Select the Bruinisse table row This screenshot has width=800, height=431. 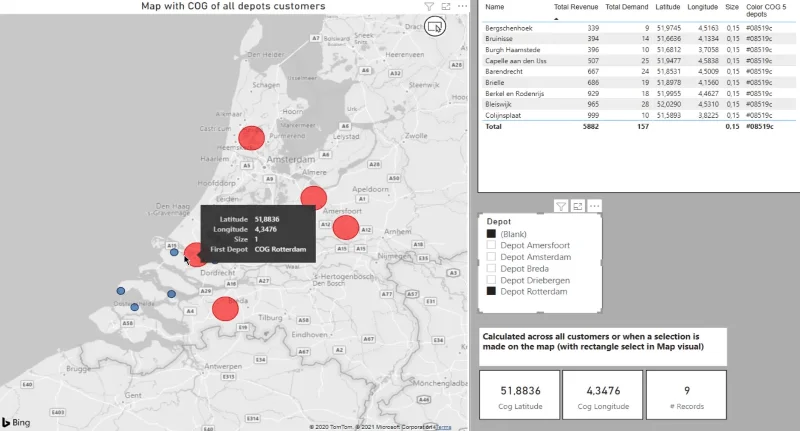(637, 39)
